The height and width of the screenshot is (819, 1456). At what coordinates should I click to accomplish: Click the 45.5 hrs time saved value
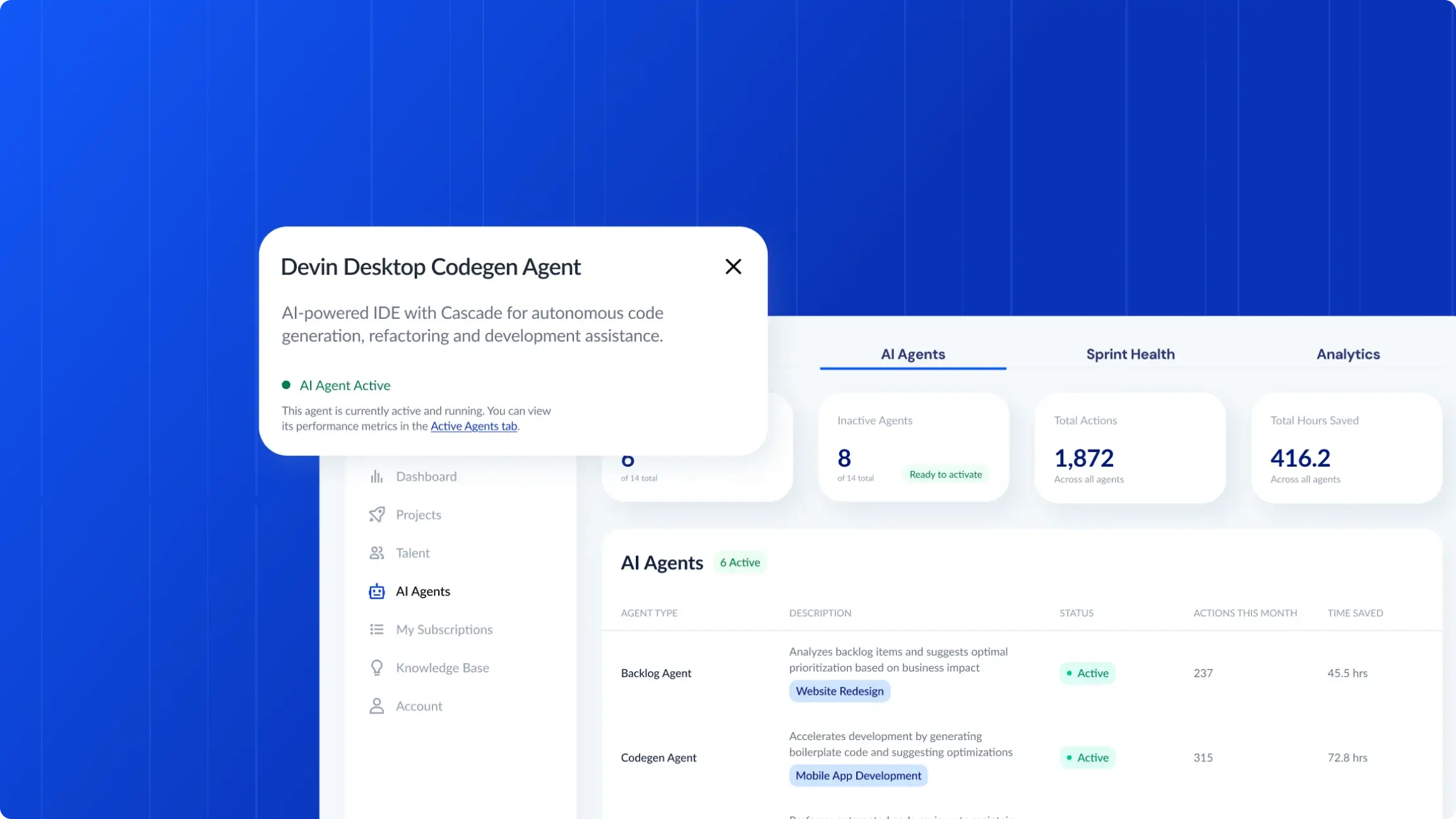pyautogui.click(x=1347, y=673)
